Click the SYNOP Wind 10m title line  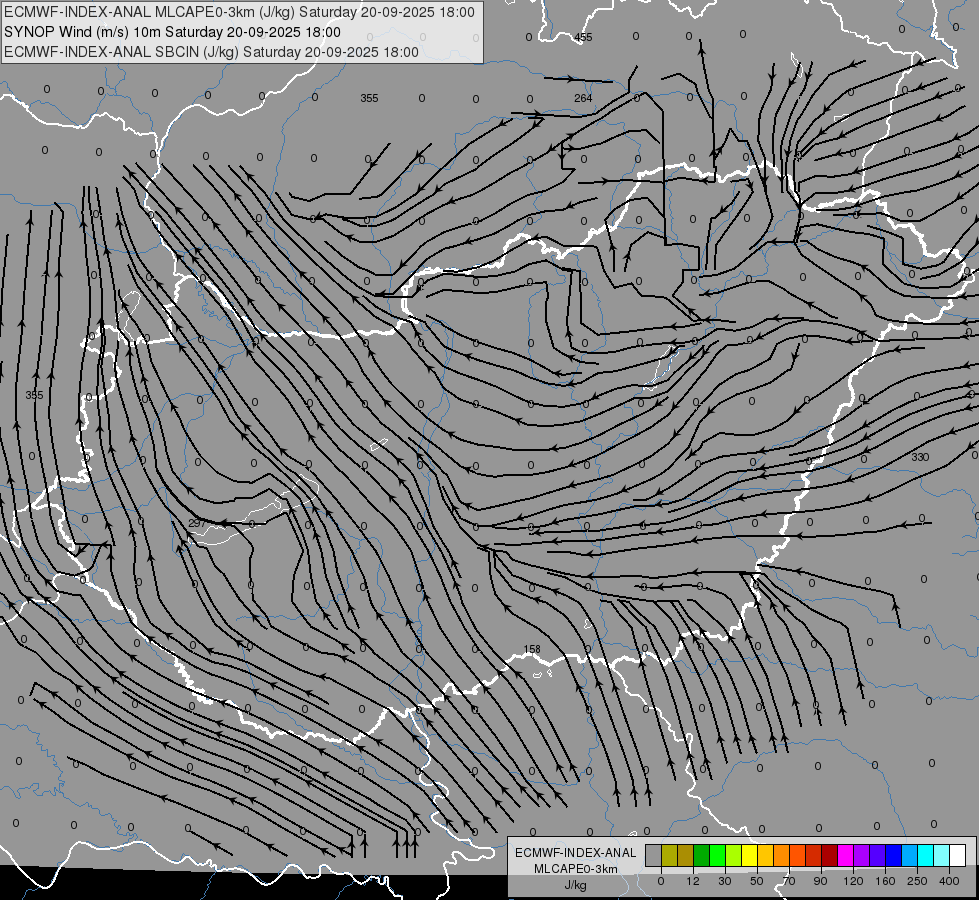(x=172, y=32)
